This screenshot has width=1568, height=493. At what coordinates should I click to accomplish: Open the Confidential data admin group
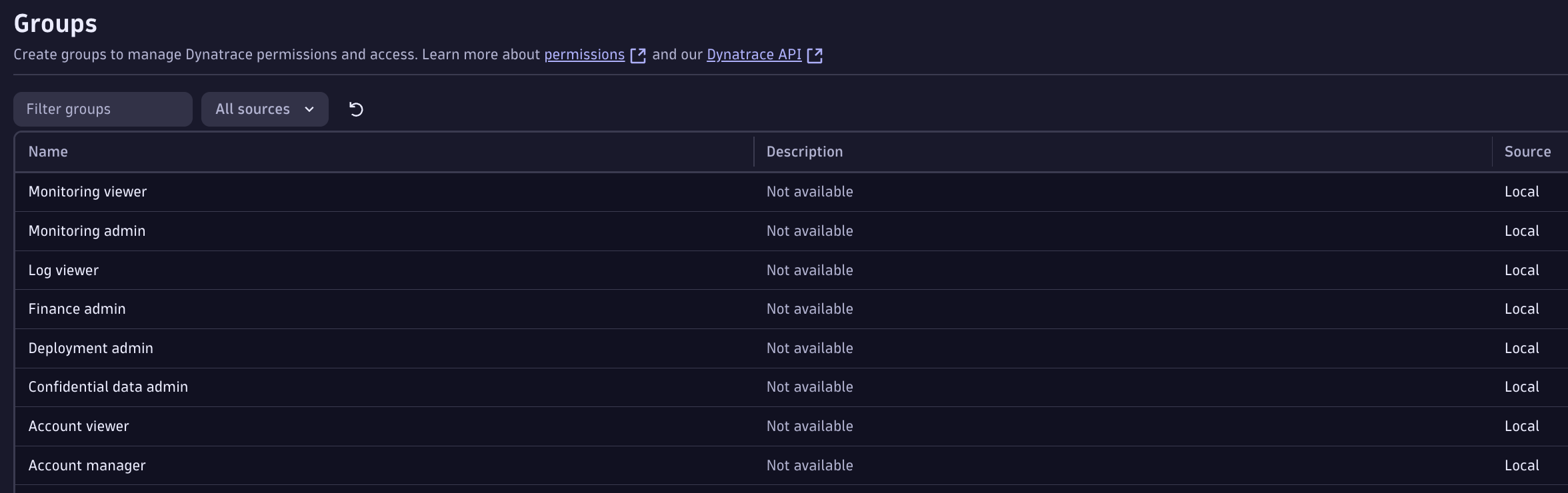point(108,387)
